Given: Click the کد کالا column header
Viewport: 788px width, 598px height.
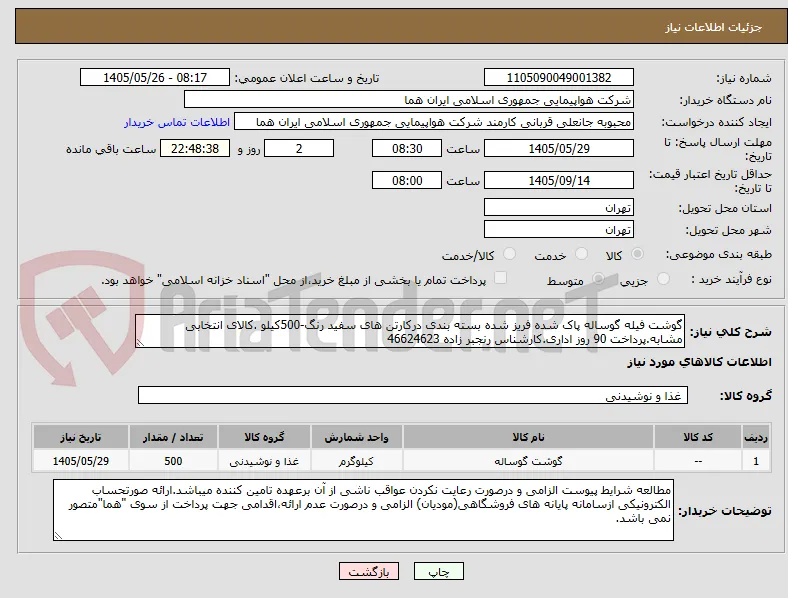Looking at the screenshot, I should (x=698, y=437).
